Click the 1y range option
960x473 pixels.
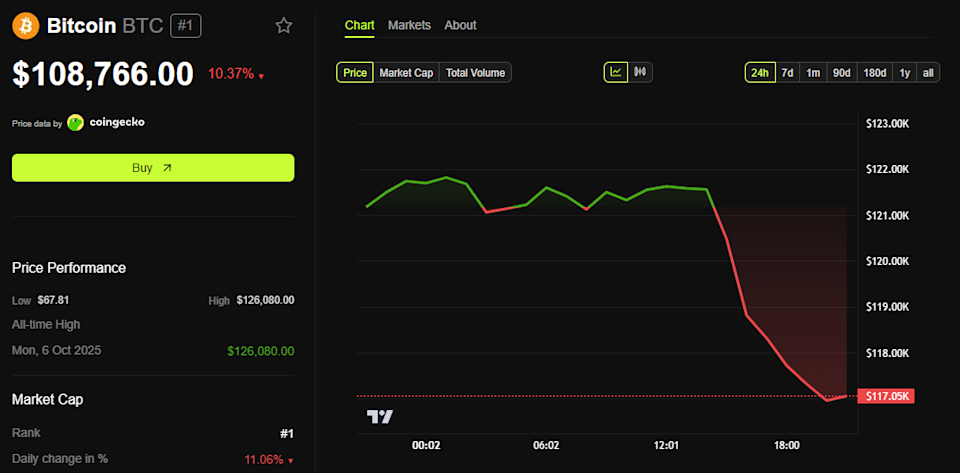(x=904, y=72)
